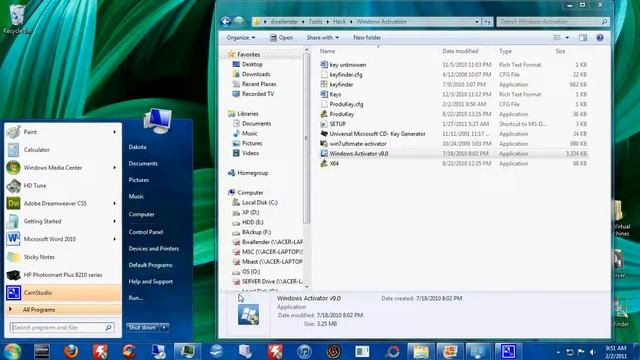Viewport: 640px width, 360px height.
Task: Open iTunes taskbar icon
Action: click(x=304, y=351)
